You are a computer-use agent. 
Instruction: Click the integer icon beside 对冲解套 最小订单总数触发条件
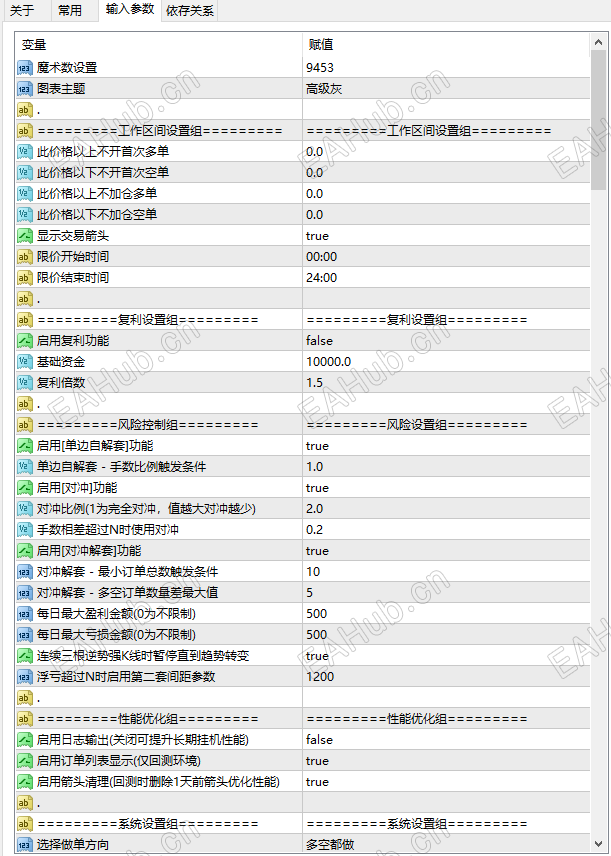[x=25, y=572]
